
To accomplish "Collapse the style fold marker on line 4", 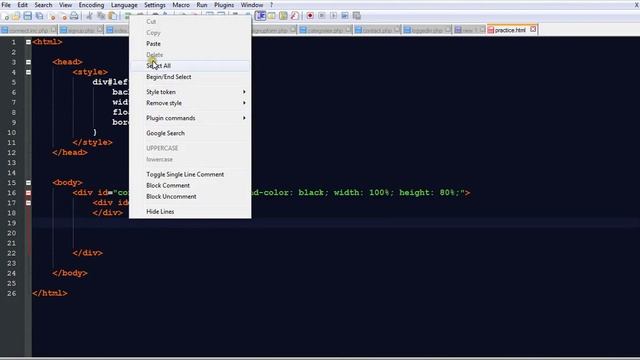I will coord(28,72).
